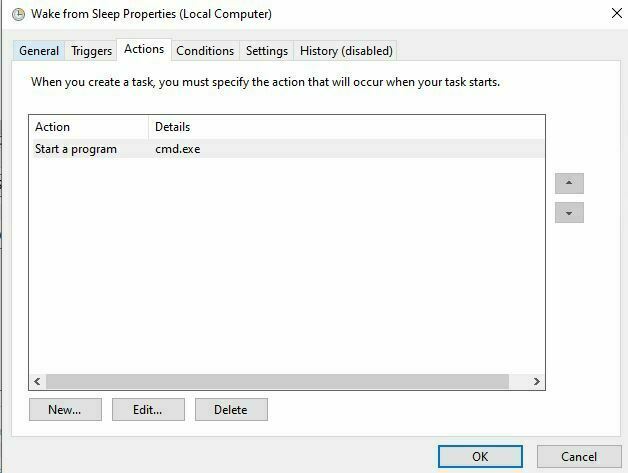Confirm changes with OK button
This screenshot has width=628, height=473.
tap(480, 457)
